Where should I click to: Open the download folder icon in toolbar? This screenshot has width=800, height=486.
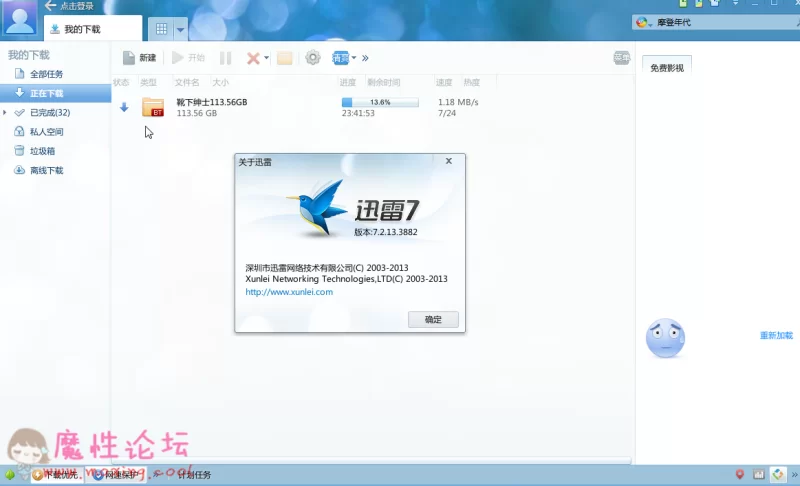[285, 58]
